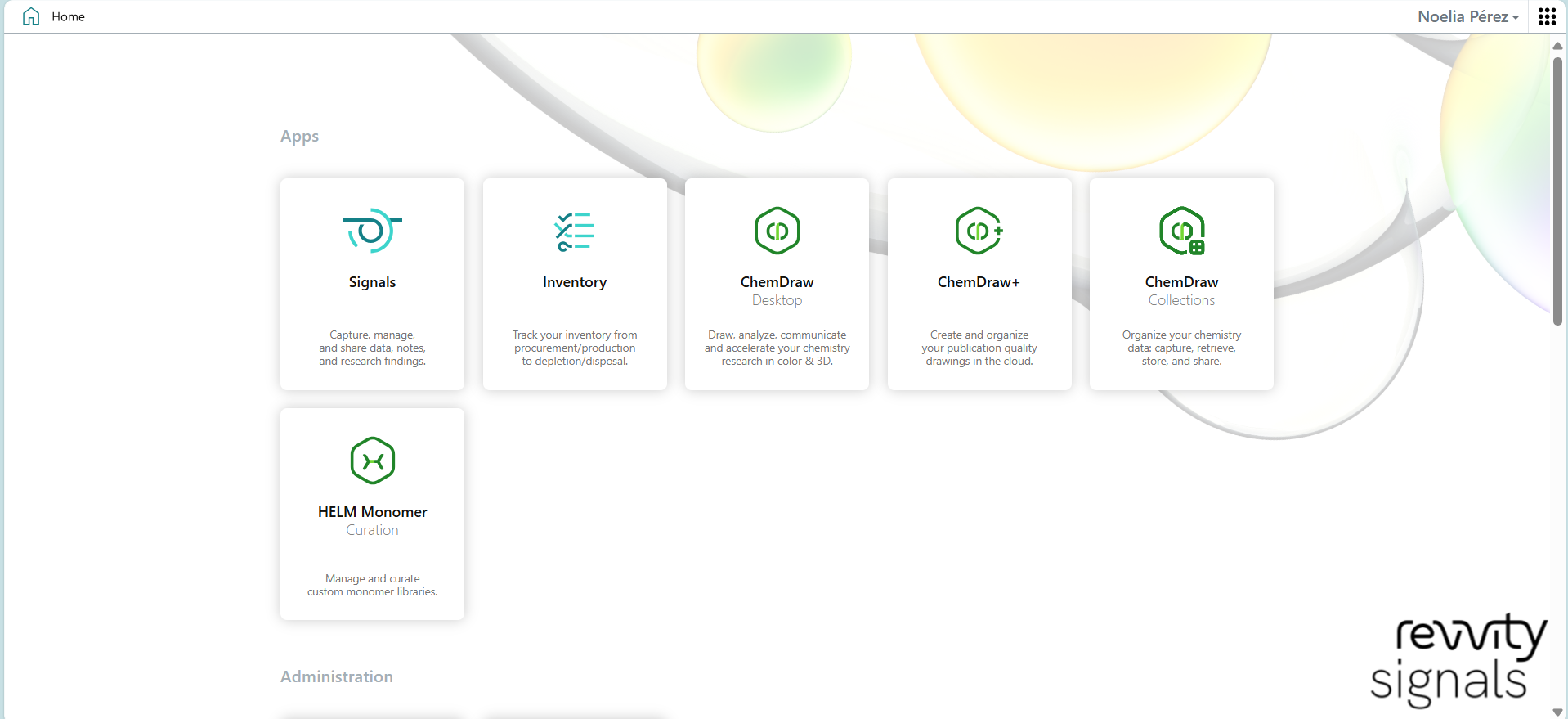Click the Home breadcrumb label
Viewport: 1568px width, 719px height.
tap(68, 16)
